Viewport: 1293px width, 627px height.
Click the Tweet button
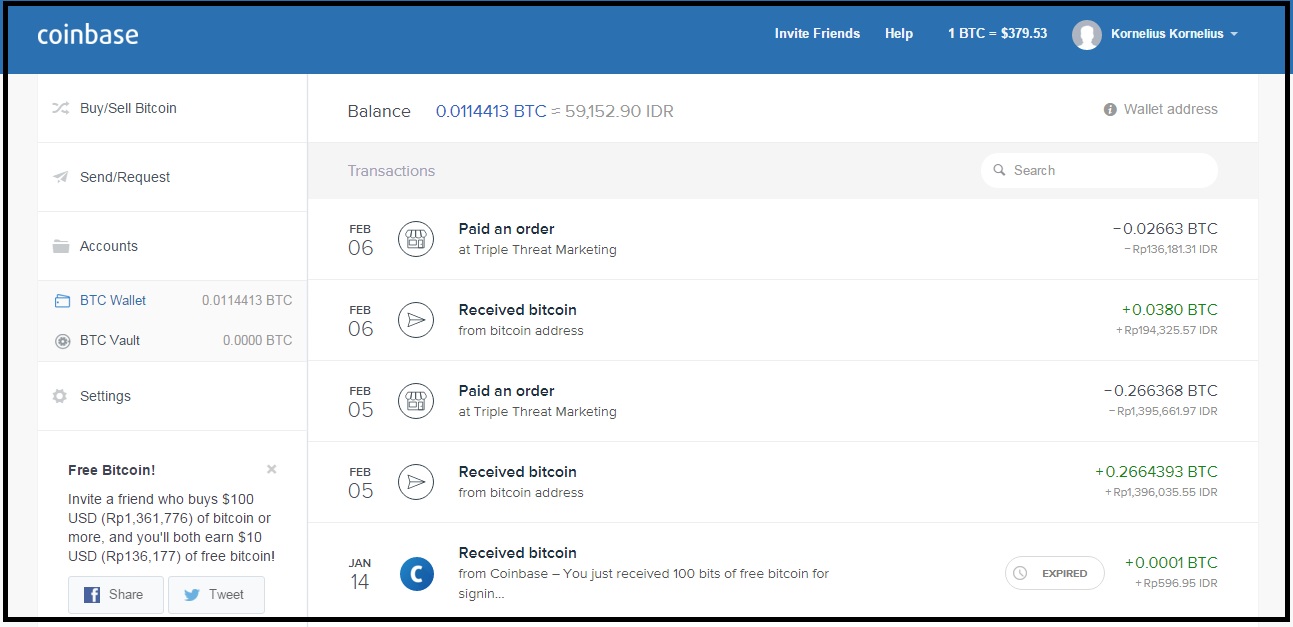point(216,594)
